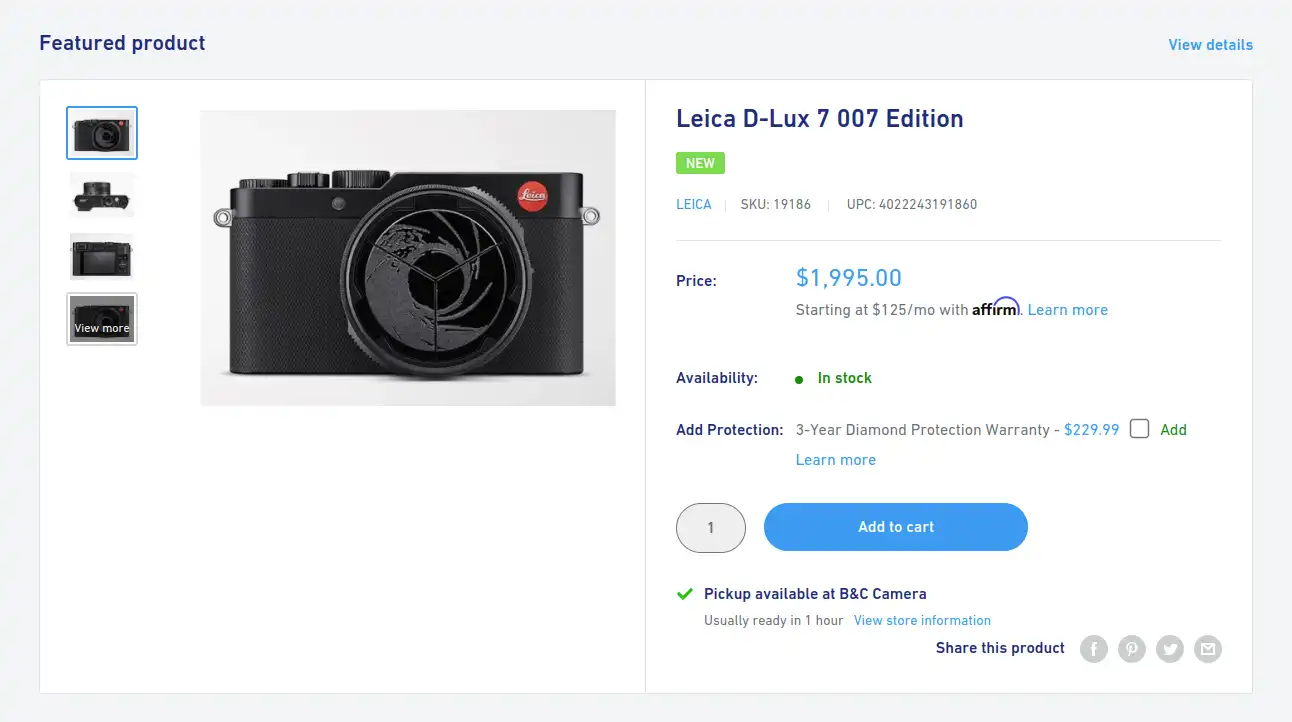Screen dimensions: 1292x722
Task: Share product on Twitter icon
Action: pyautogui.click(x=1170, y=649)
